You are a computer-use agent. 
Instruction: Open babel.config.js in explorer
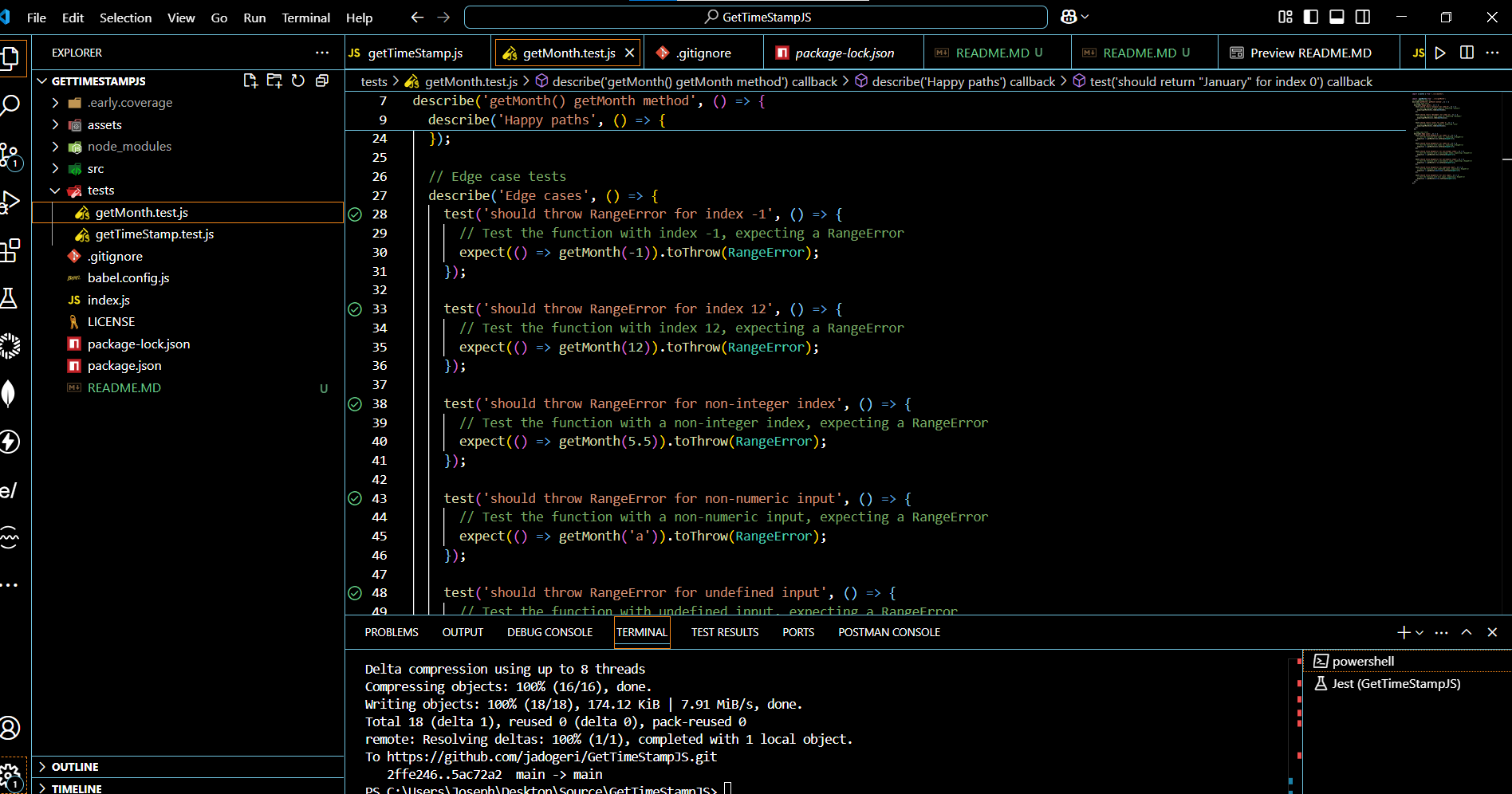[128, 278]
